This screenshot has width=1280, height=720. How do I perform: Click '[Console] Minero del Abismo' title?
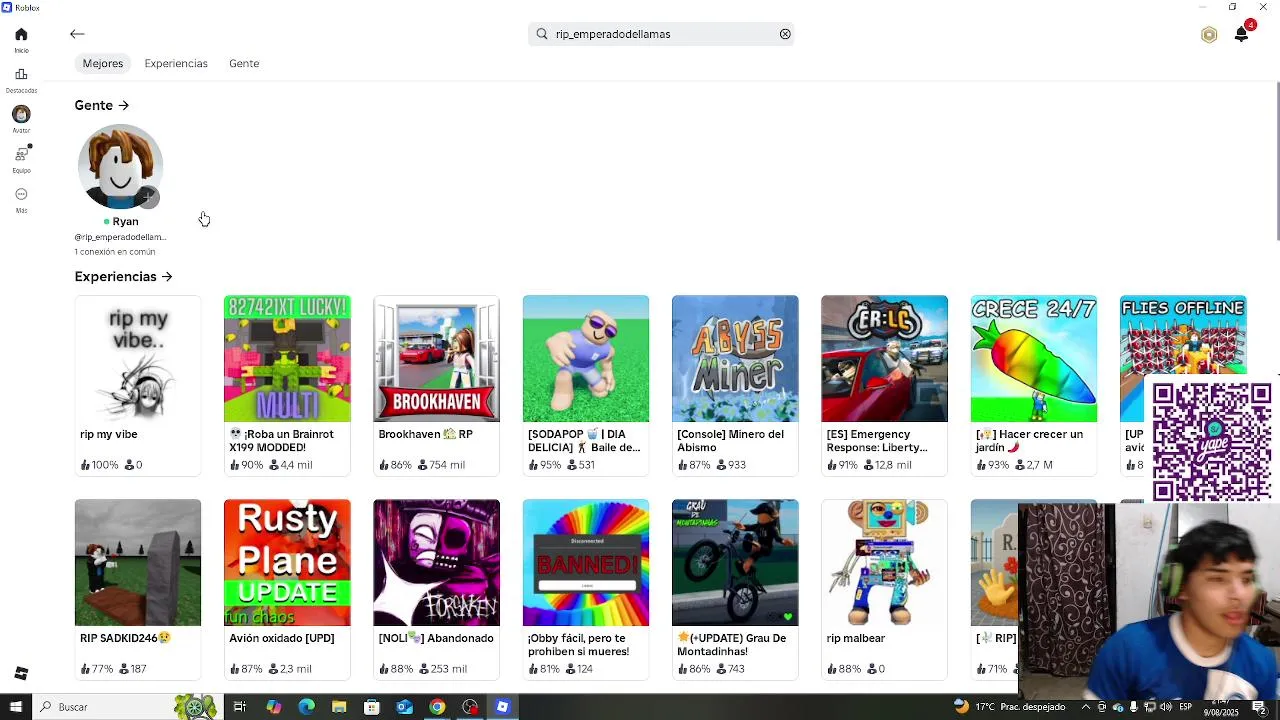[x=730, y=440]
